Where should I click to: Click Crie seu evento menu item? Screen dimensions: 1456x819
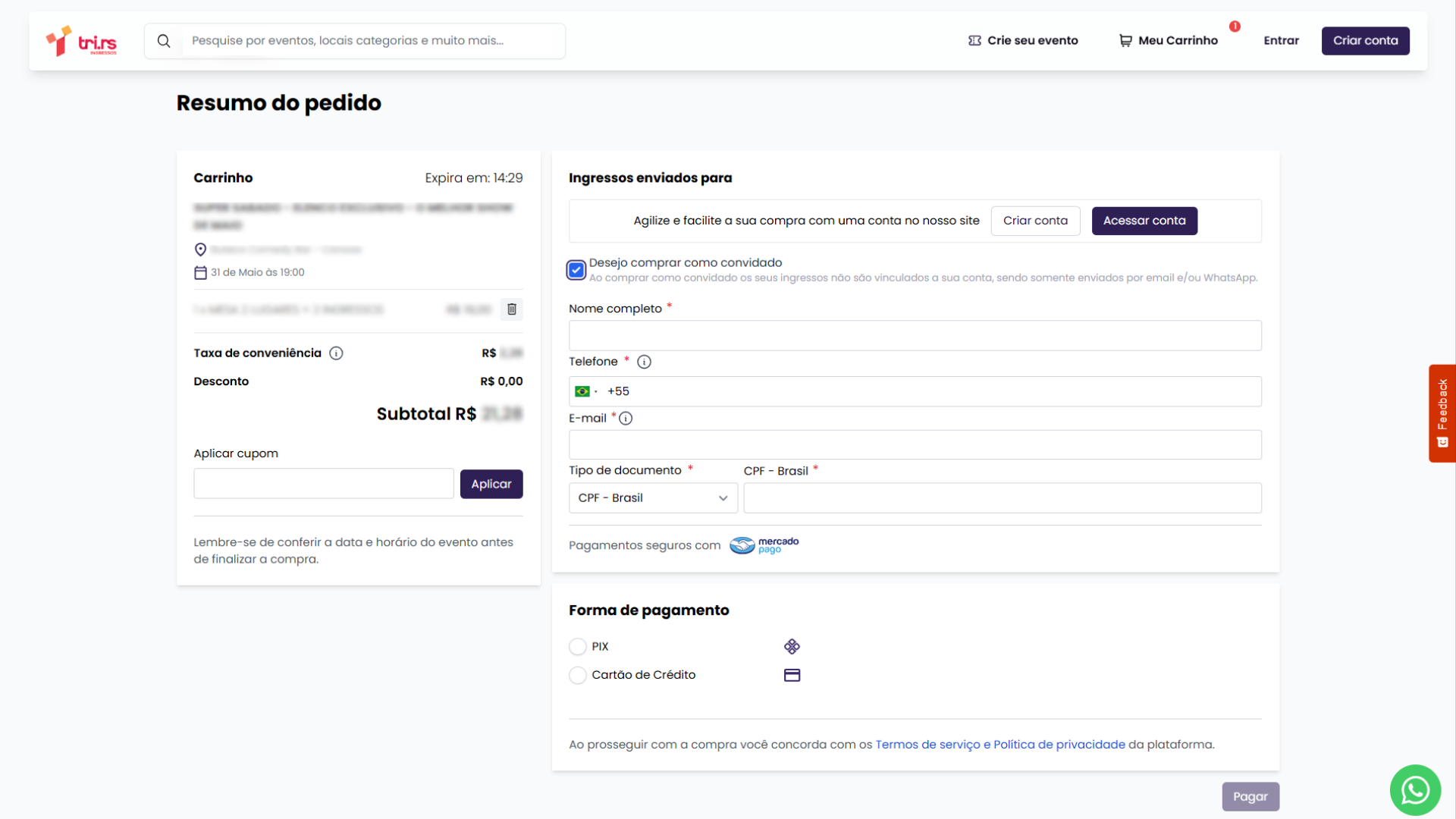pyautogui.click(x=1023, y=41)
